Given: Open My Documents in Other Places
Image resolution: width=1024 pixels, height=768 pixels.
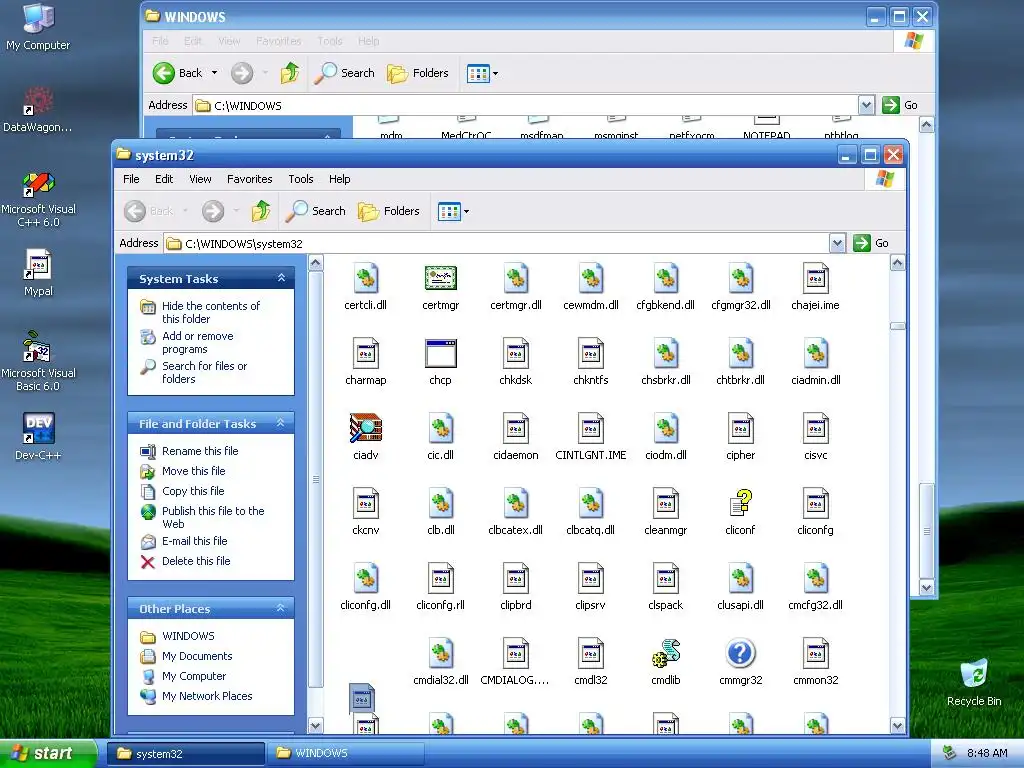Looking at the screenshot, I should [197, 656].
